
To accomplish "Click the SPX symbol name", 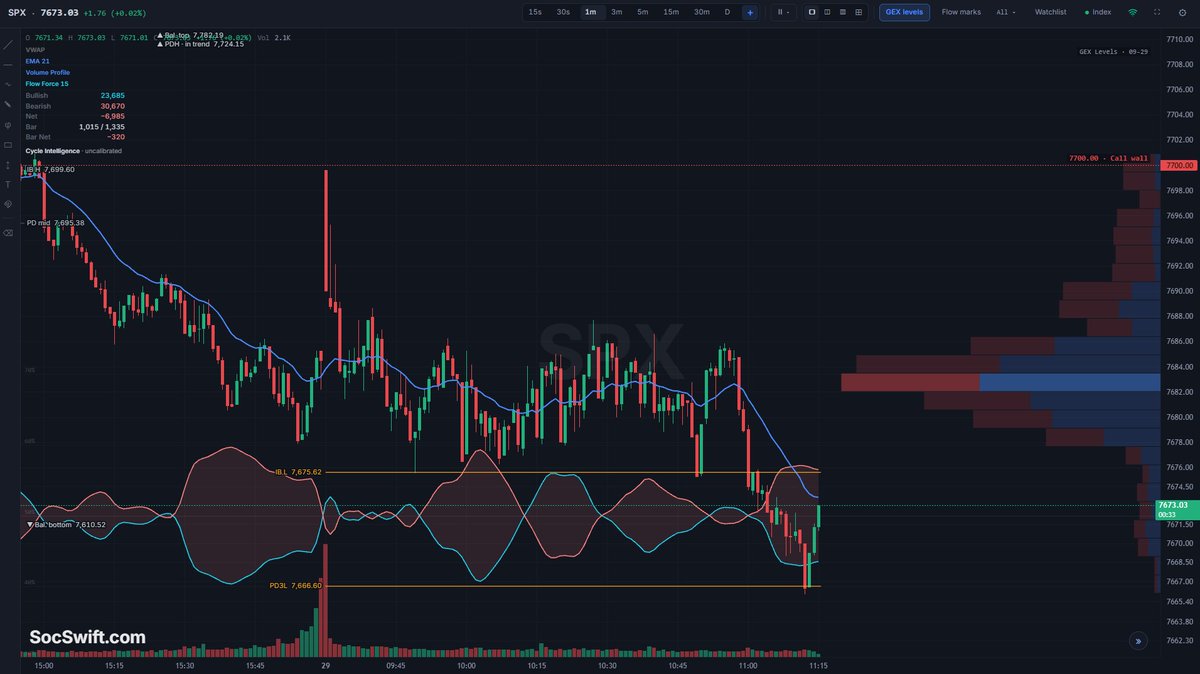I will (18, 12).
